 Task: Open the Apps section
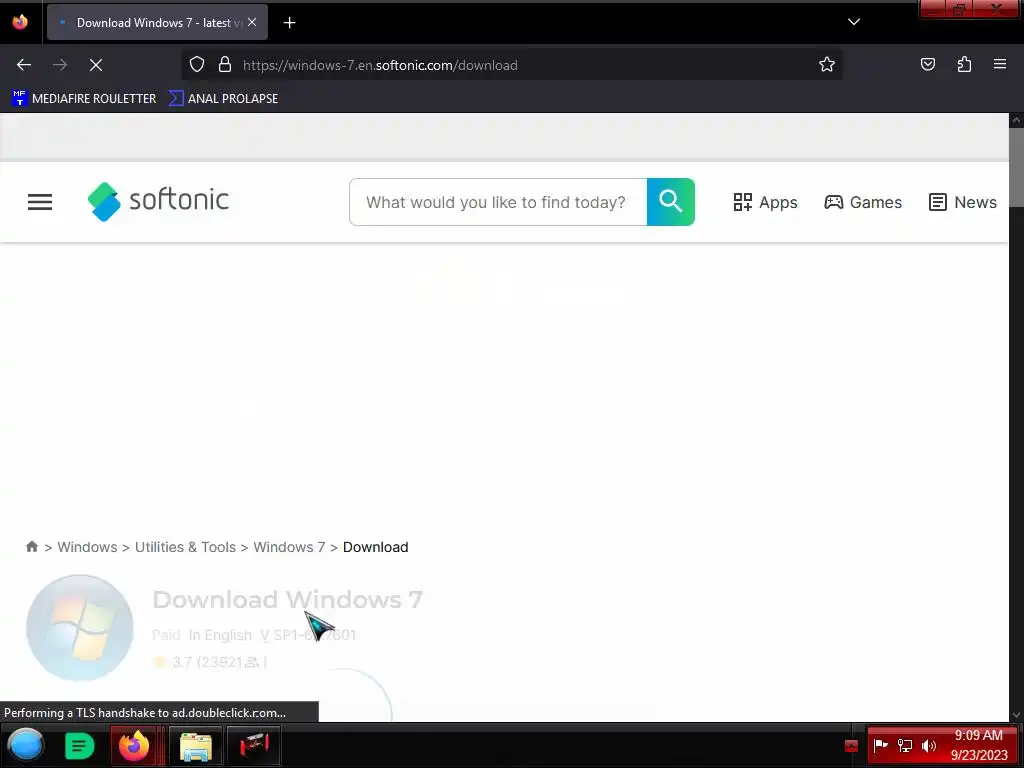pos(765,202)
